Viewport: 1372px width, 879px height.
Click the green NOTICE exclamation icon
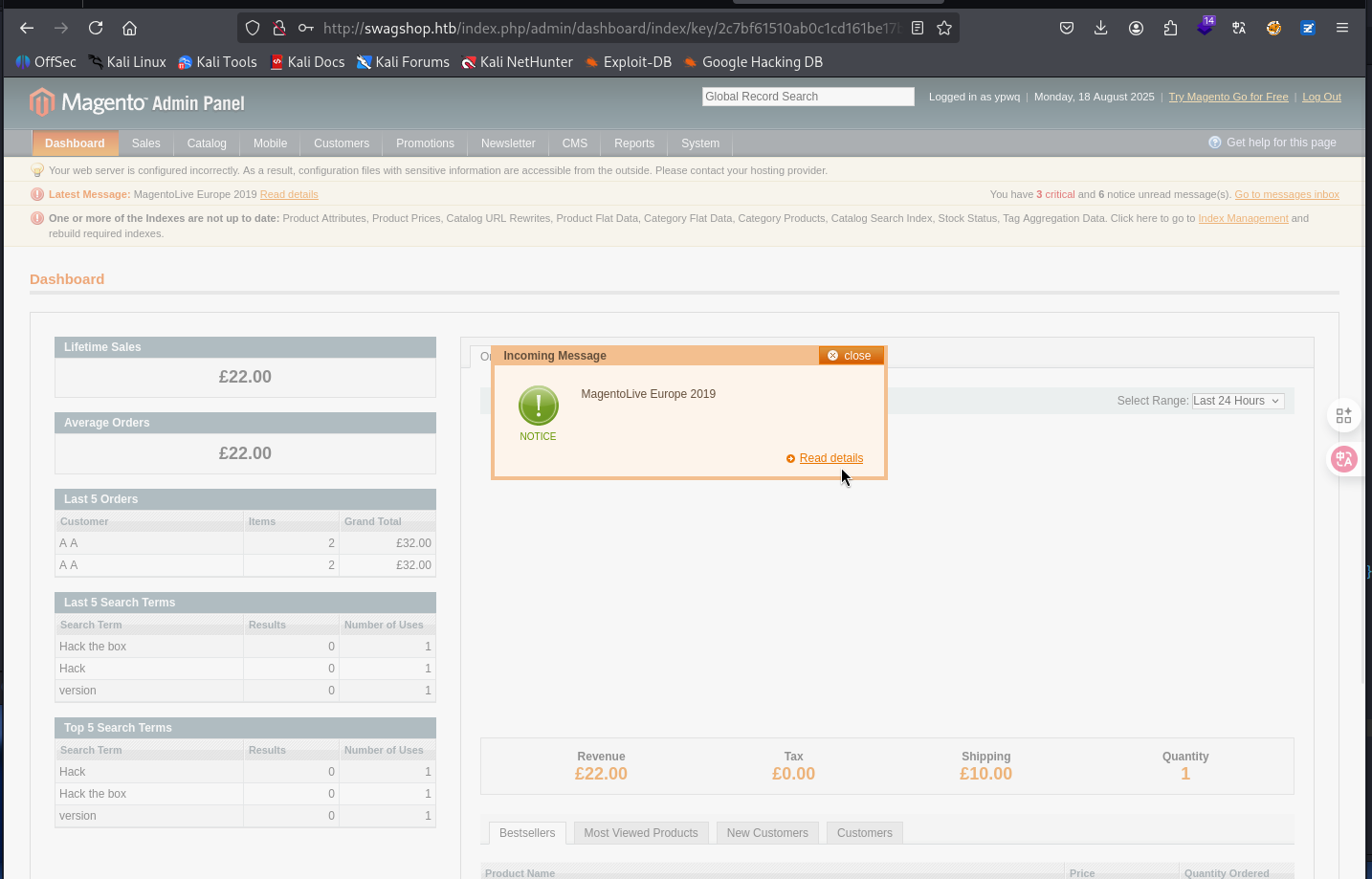coord(539,406)
